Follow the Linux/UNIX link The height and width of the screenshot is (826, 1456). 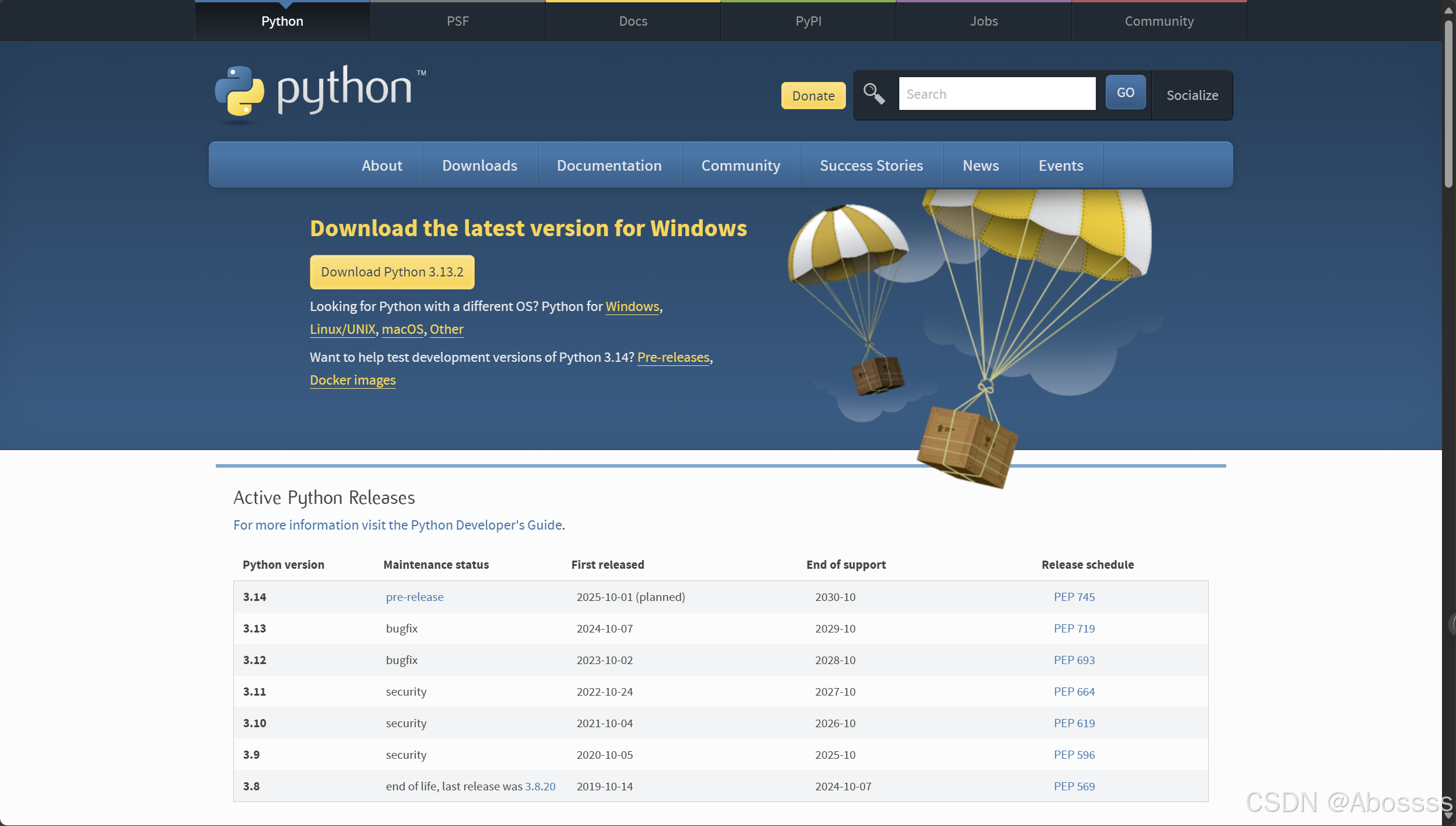pyautogui.click(x=343, y=329)
